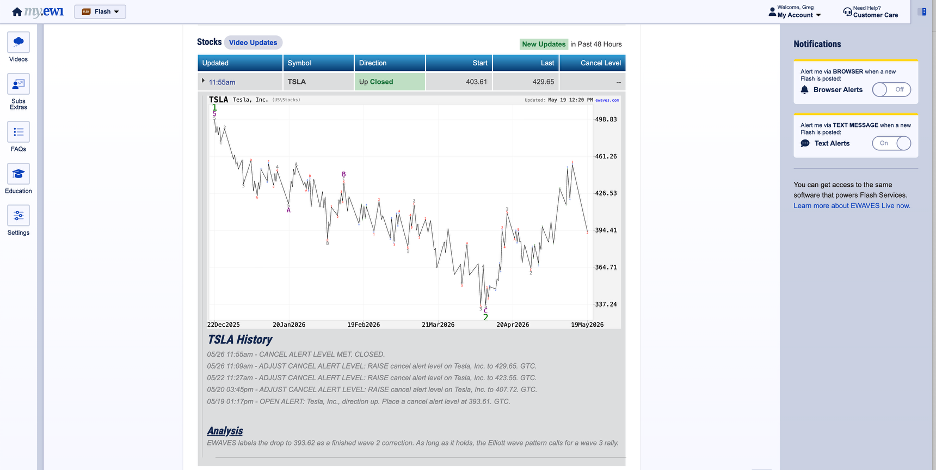936x470 pixels.
Task: Open FAQs from the sidebar
Action: point(19,137)
